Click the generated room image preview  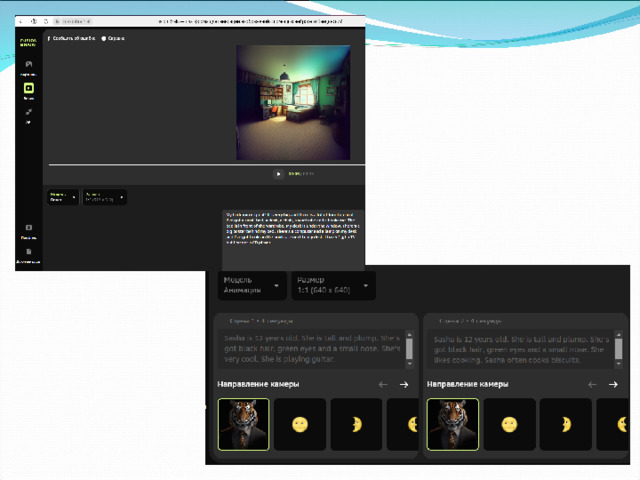coord(293,102)
